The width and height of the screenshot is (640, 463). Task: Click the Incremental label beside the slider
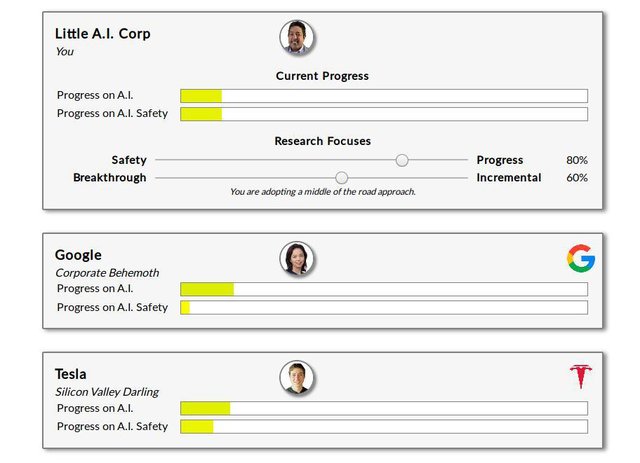tap(509, 178)
